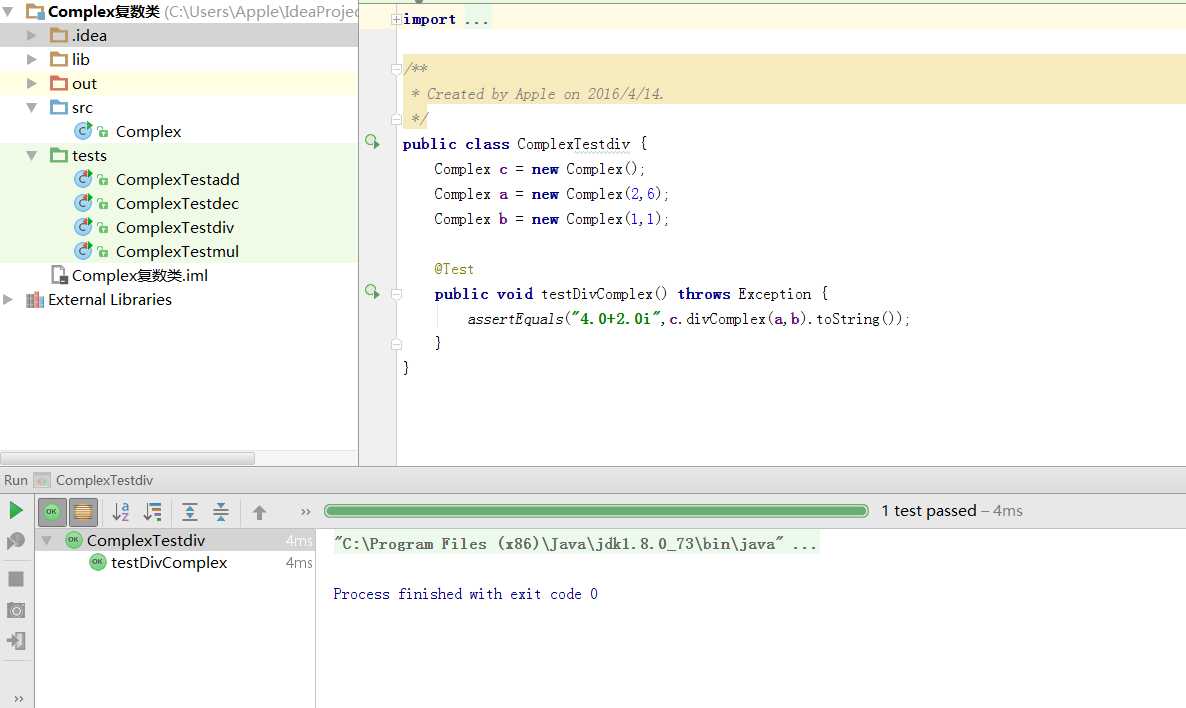
Task: Collapse the doc comment block
Action: tap(396, 69)
